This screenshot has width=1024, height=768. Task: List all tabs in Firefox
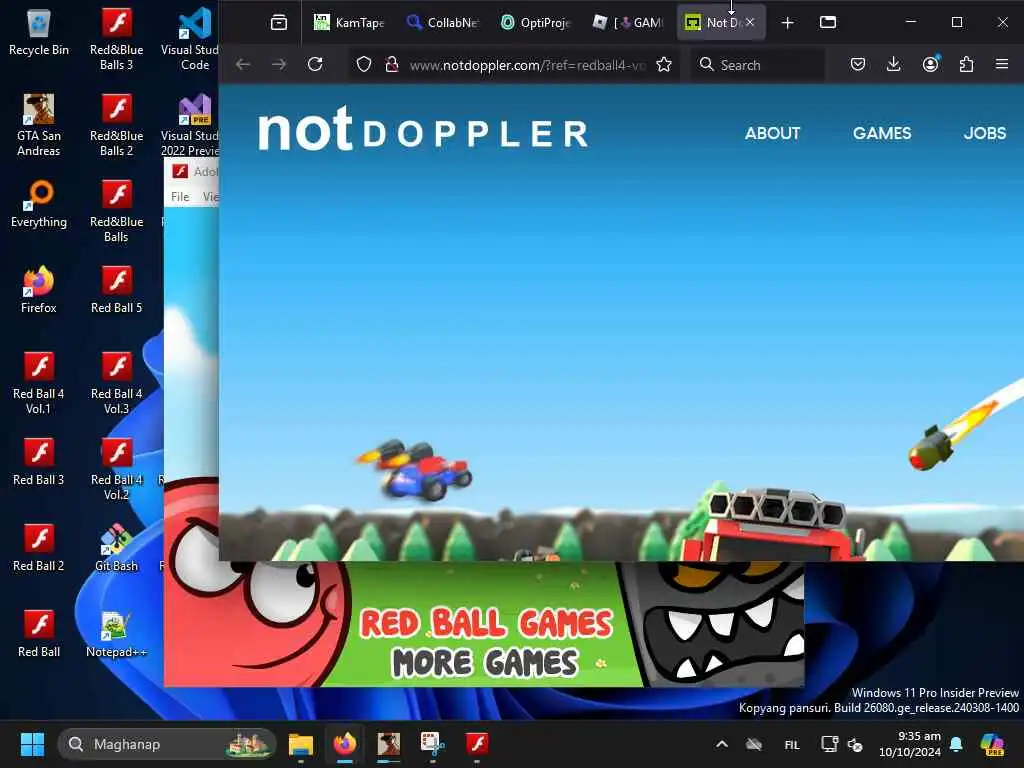coord(828,22)
